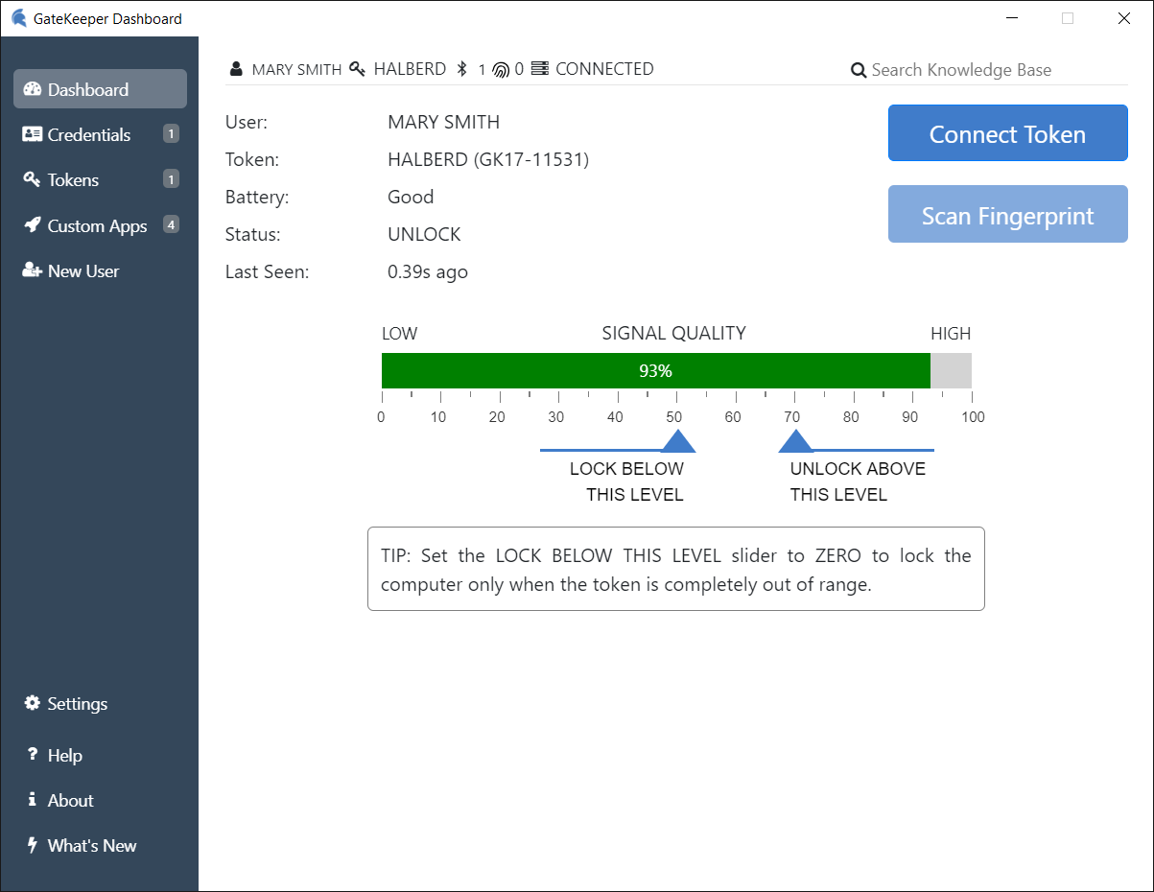Go to the Tokens page

100,180
